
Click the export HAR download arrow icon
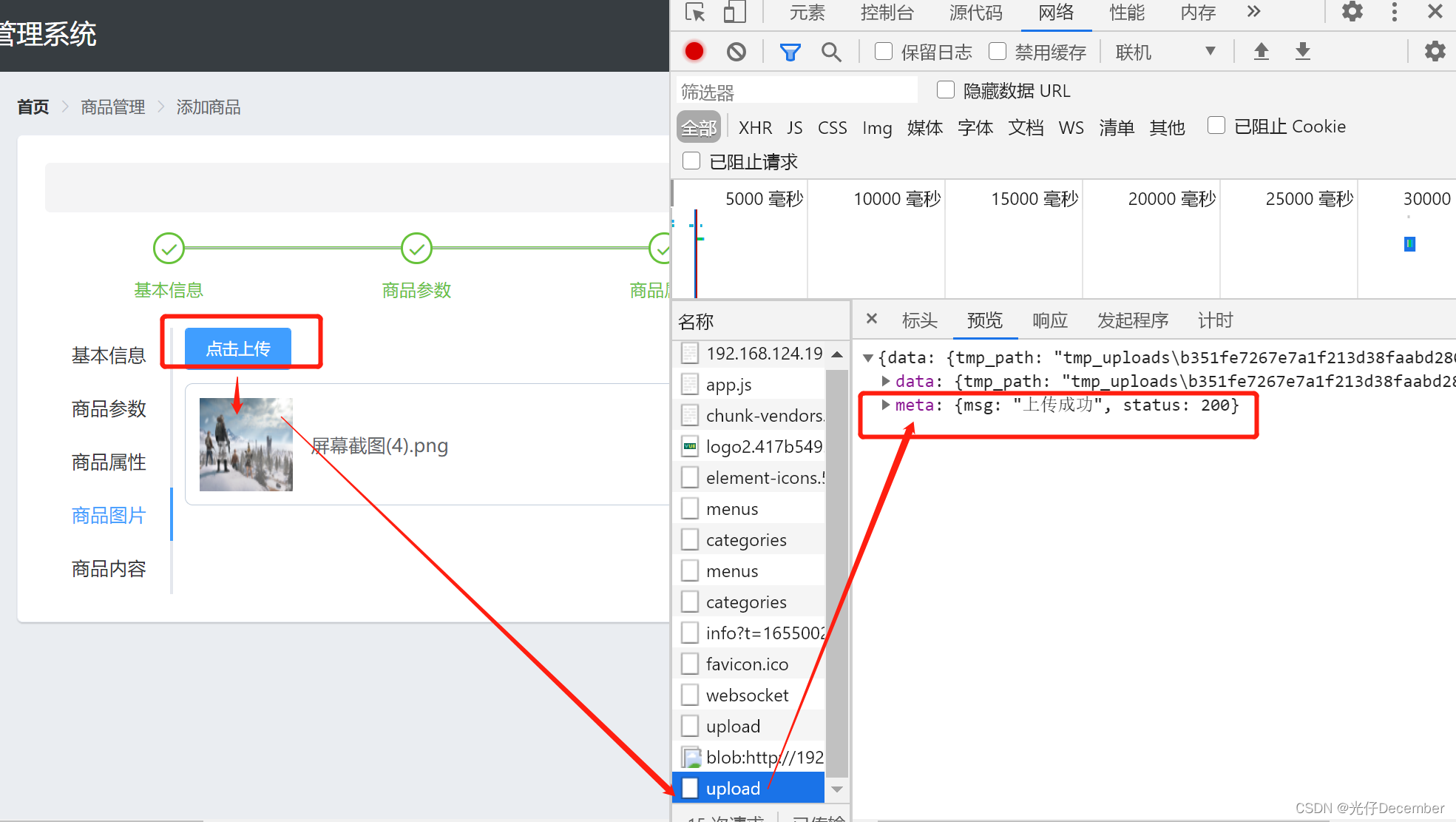pos(1302,51)
